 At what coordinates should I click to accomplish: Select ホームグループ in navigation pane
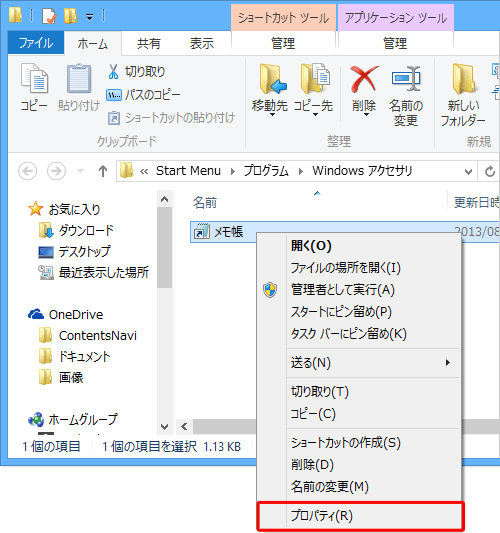(x=73, y=419)
